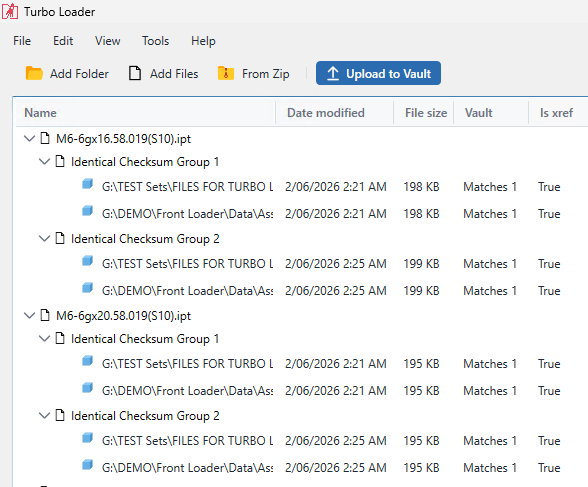Open the Tools menu

(x=155, y=41)
